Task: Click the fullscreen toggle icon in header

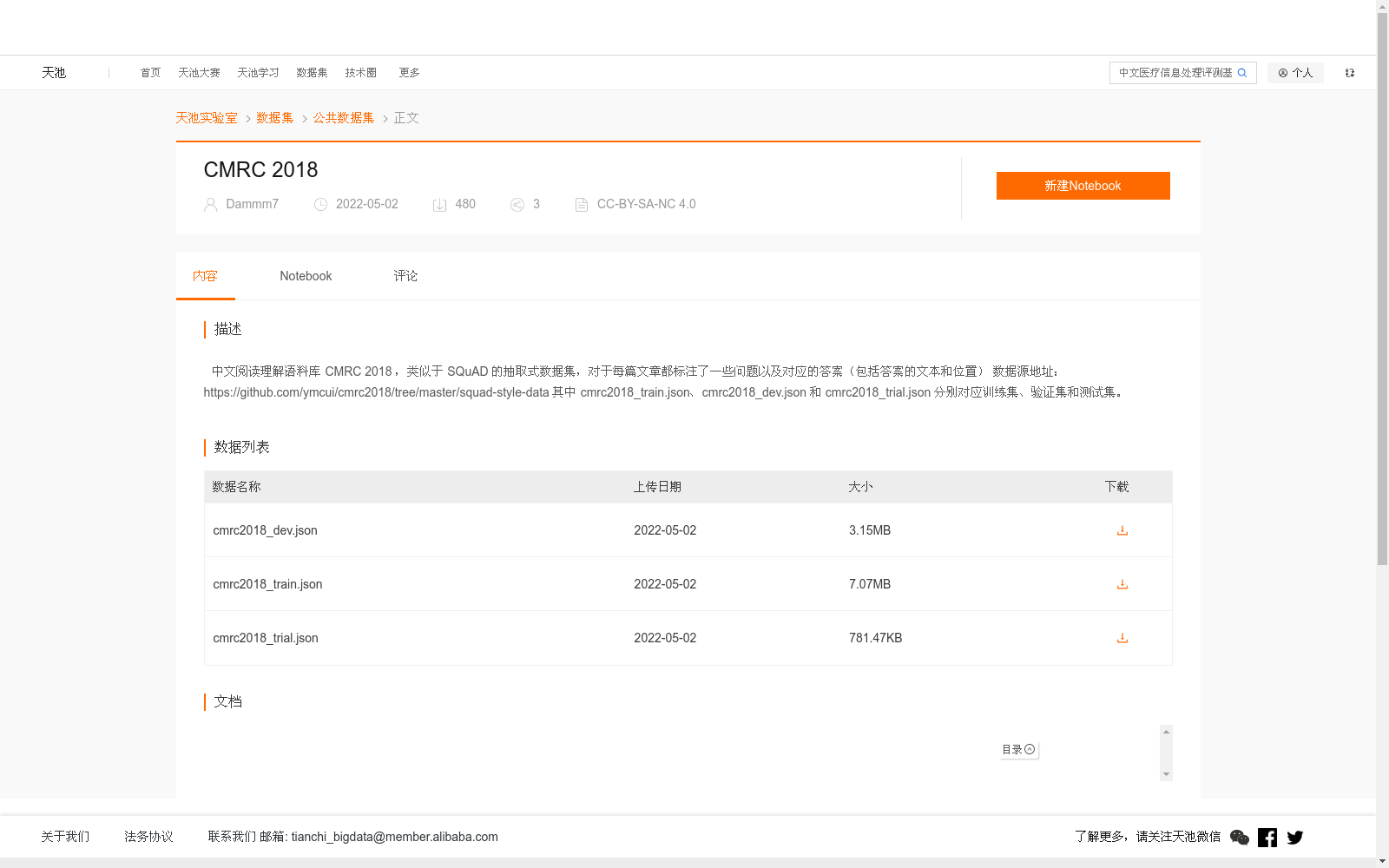Action: coord(1350,73)
